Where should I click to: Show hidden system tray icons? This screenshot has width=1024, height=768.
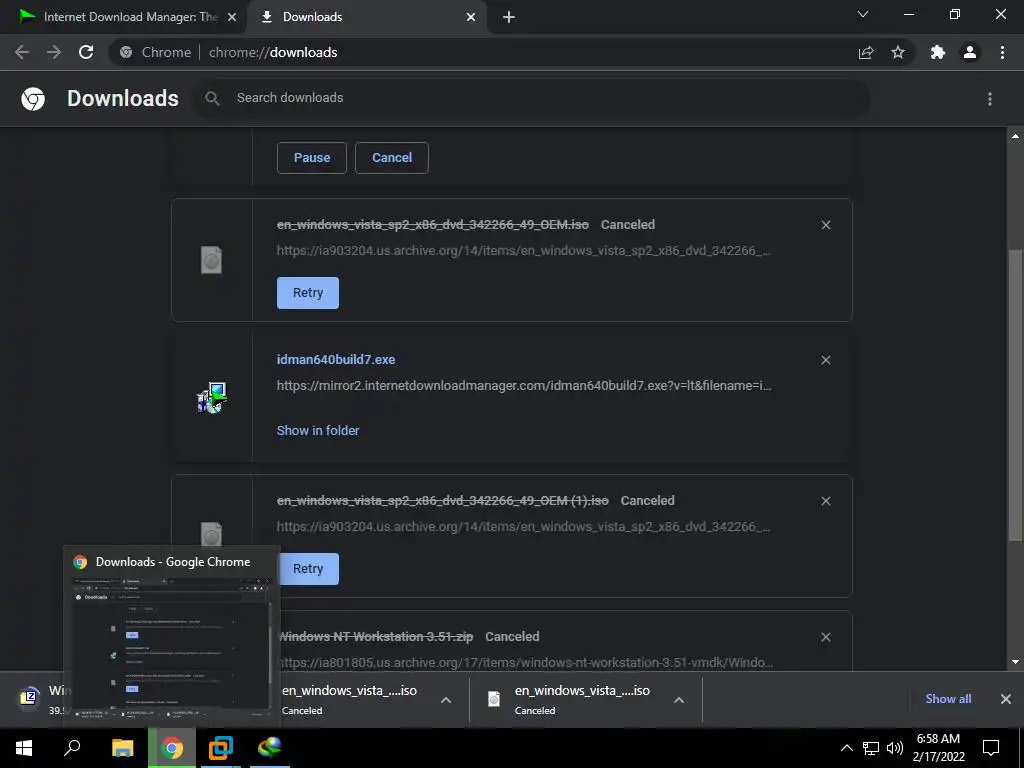click(x=846, y=748)
